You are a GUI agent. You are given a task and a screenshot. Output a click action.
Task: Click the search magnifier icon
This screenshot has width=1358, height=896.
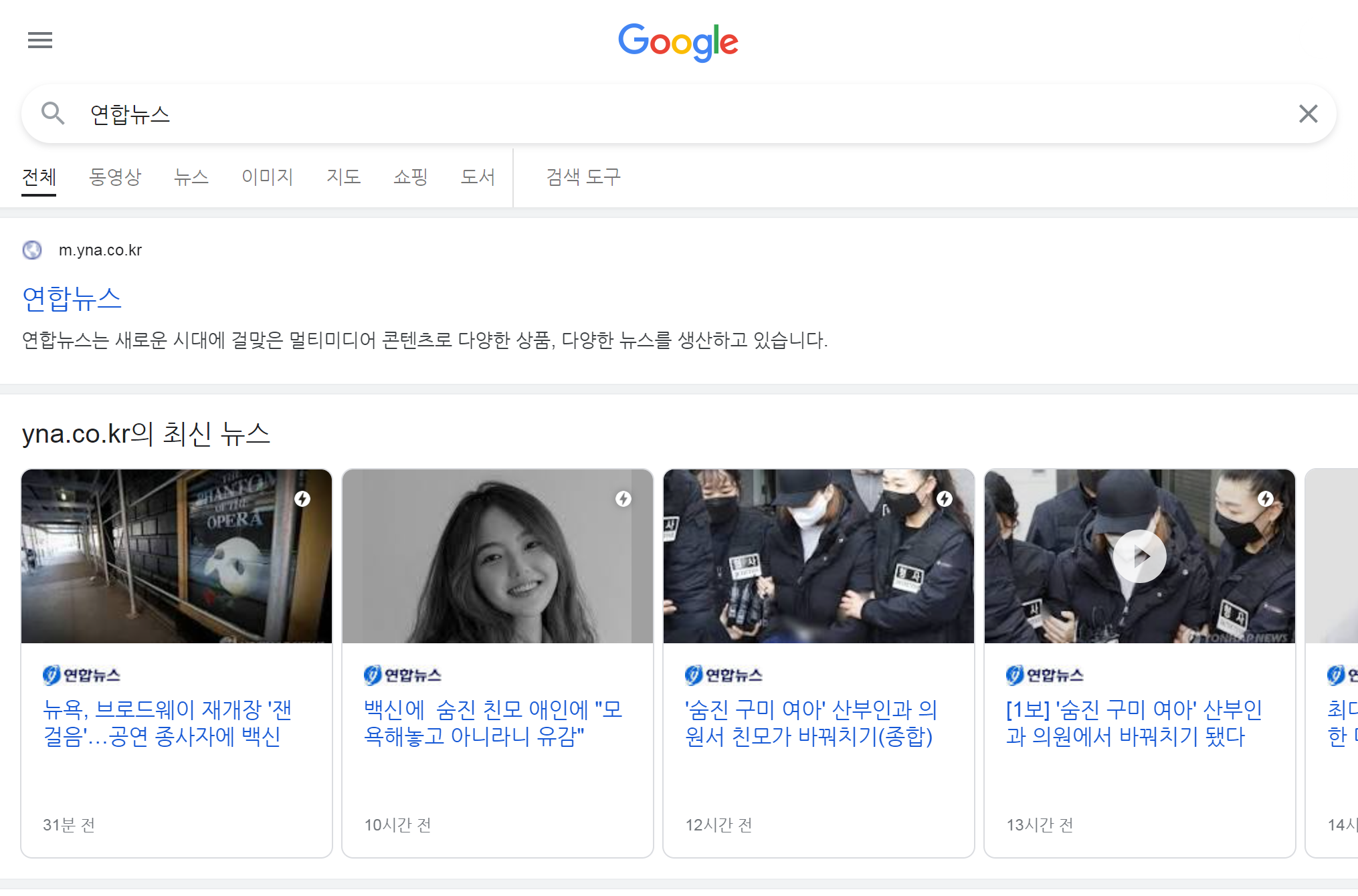point(54,113)
